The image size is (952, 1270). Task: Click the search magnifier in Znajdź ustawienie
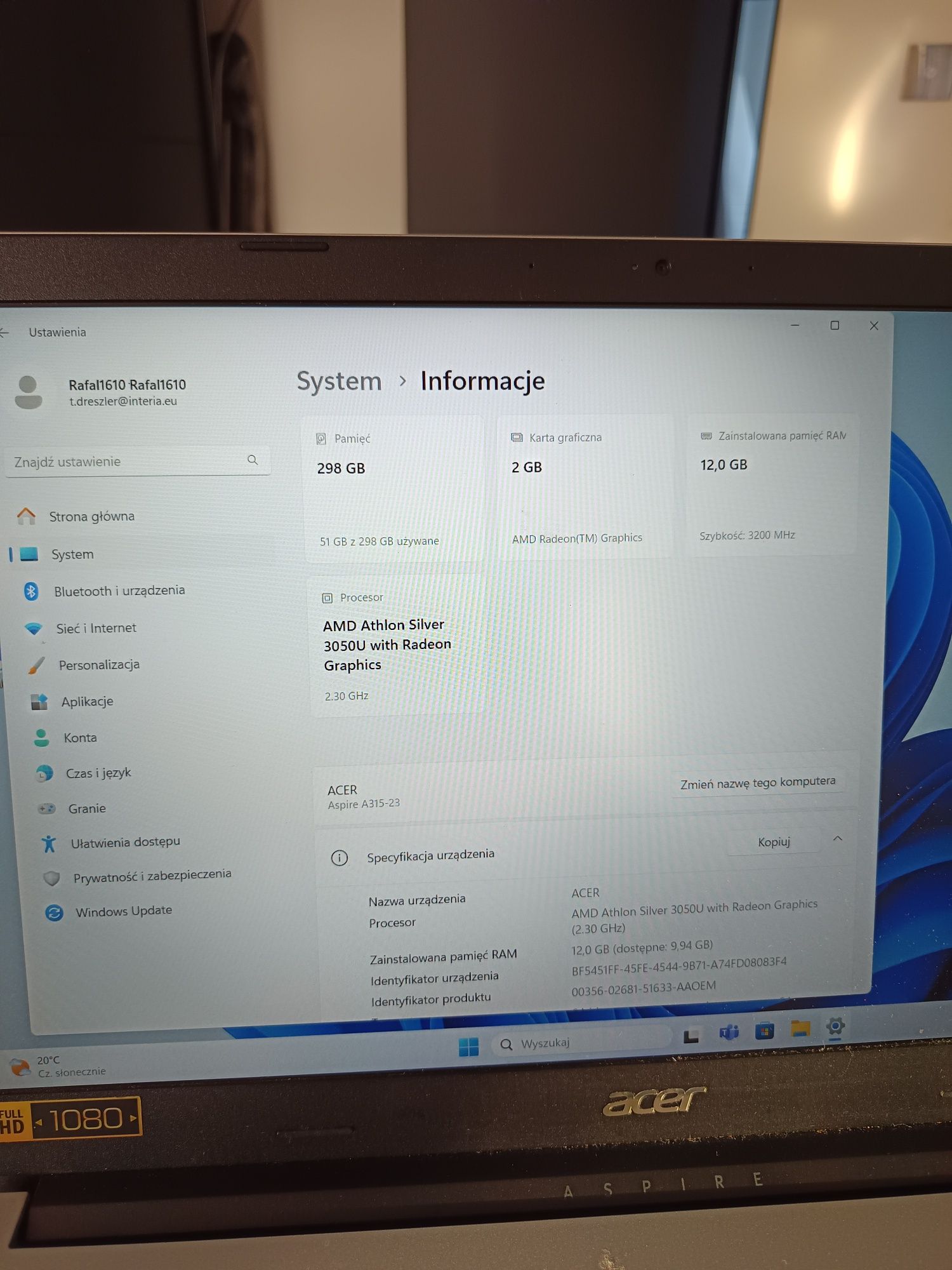[x=253, y=460]
